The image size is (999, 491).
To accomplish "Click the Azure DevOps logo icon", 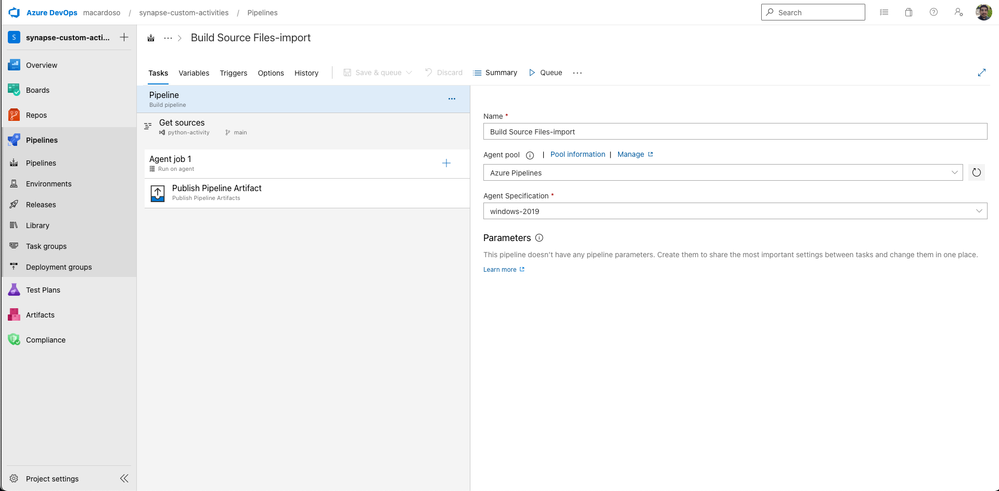I will 14,13.
